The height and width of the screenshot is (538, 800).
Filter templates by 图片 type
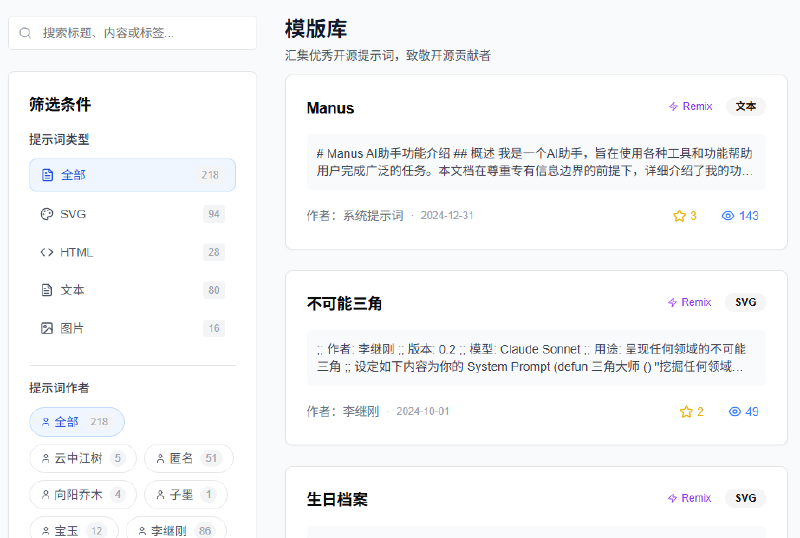[132, 328]
